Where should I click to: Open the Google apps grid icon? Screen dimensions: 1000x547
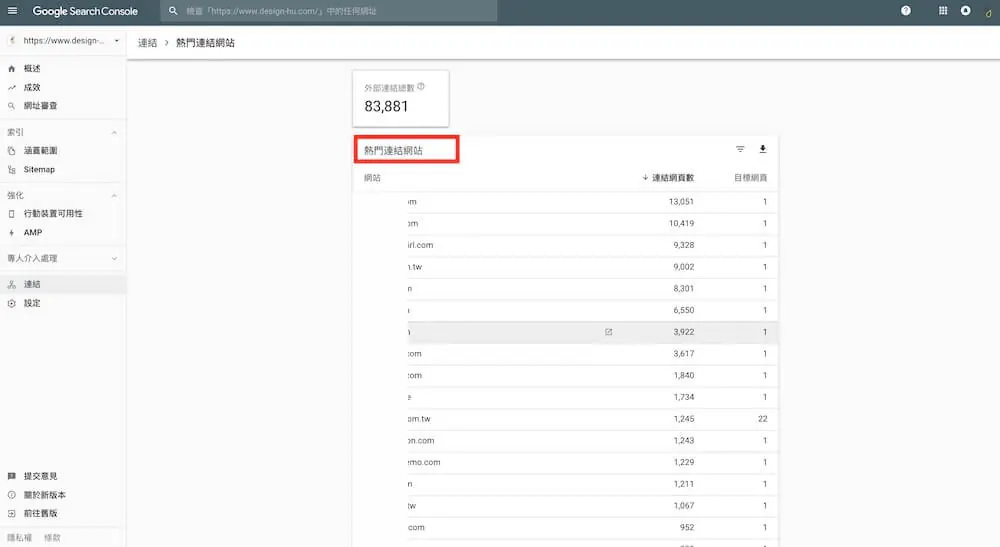pos(943,10)
